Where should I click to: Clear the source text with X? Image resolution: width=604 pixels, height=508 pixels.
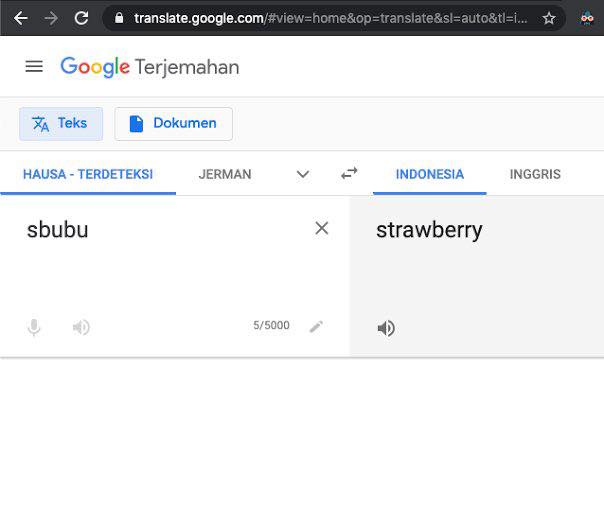click(322, 228)
